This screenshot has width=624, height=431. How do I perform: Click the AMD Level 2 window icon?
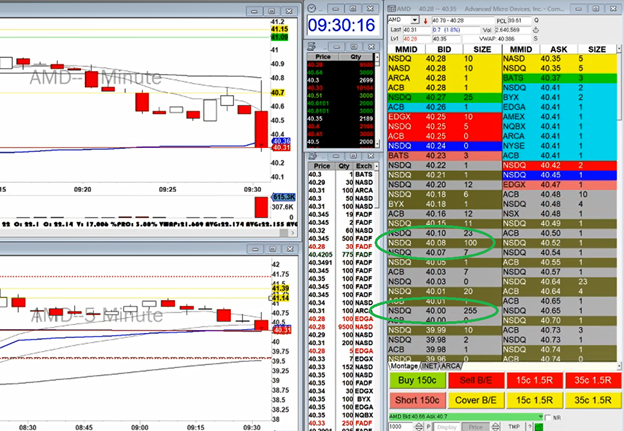[x=394, y=6]
